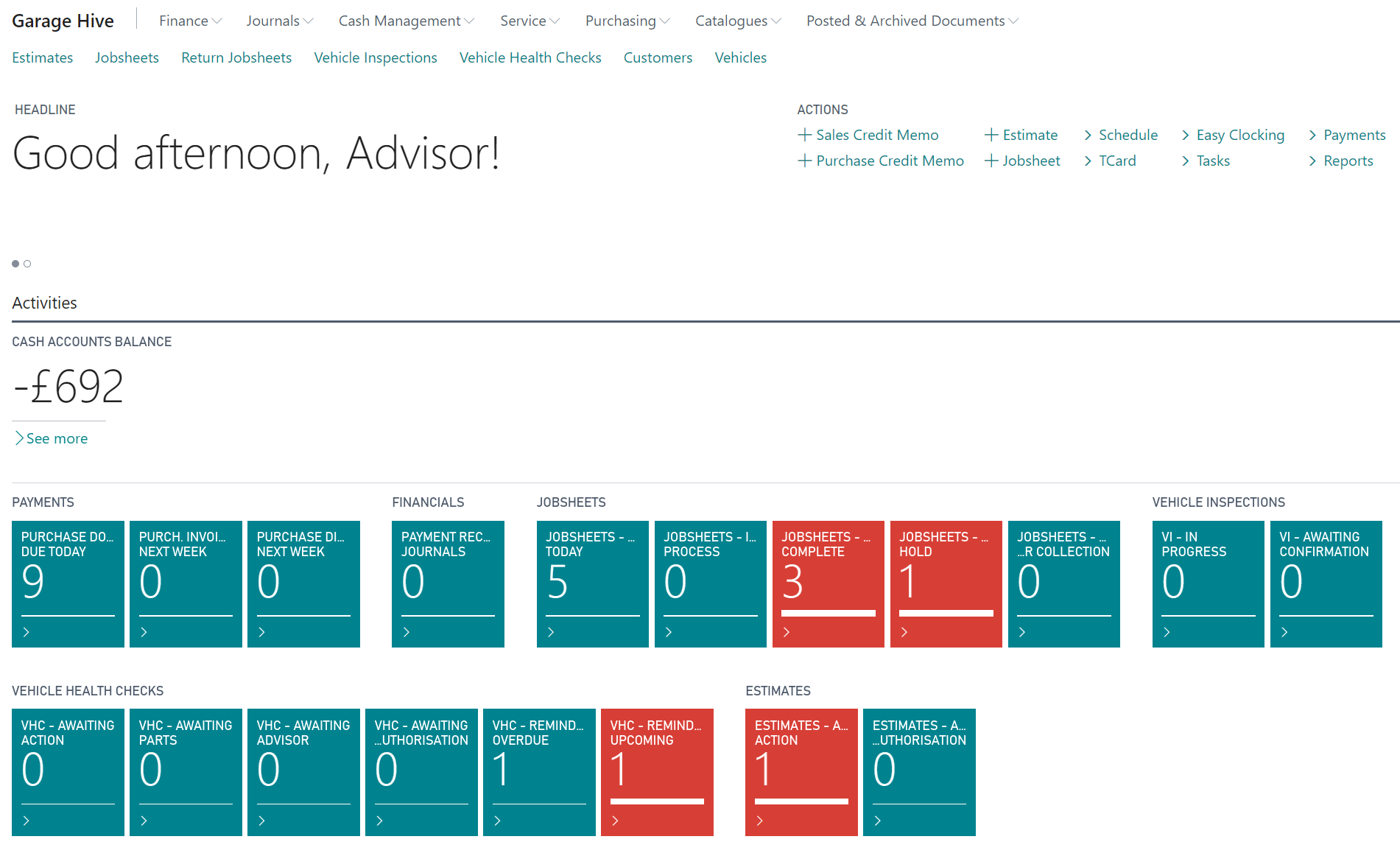The width and height of the screenshot is (1400, 856).
Task: Click the plus icon beside Jobsheet action
Action: pos(991,161)
